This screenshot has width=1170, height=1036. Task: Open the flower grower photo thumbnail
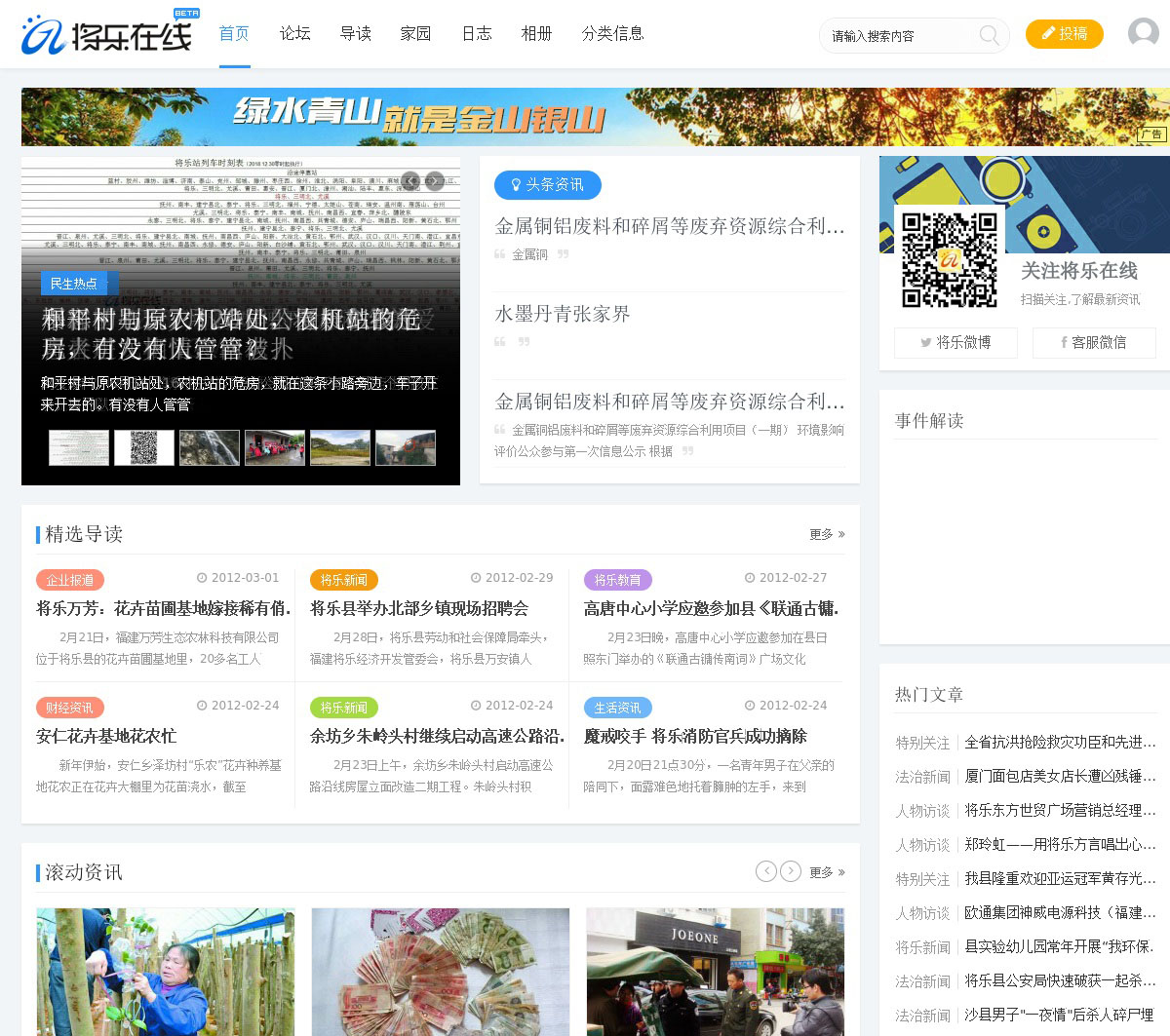pos(166,972)
